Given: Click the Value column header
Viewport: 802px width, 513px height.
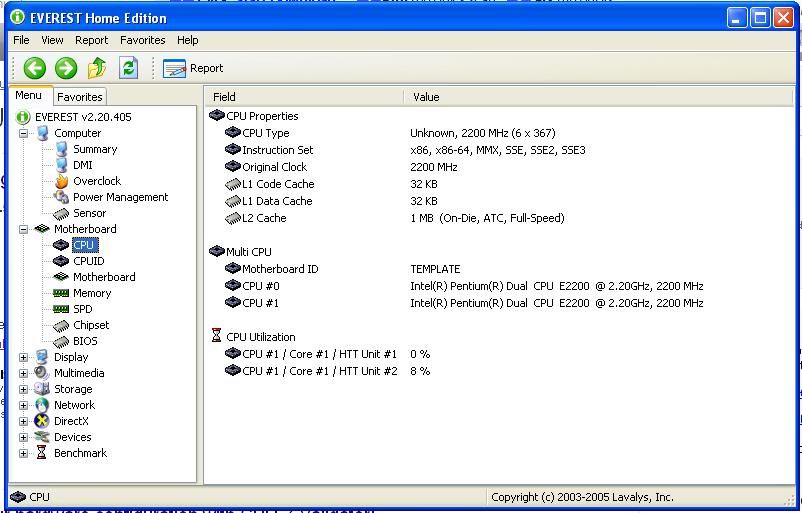Looking at the screenshot, I should click(x=598, y=97).
